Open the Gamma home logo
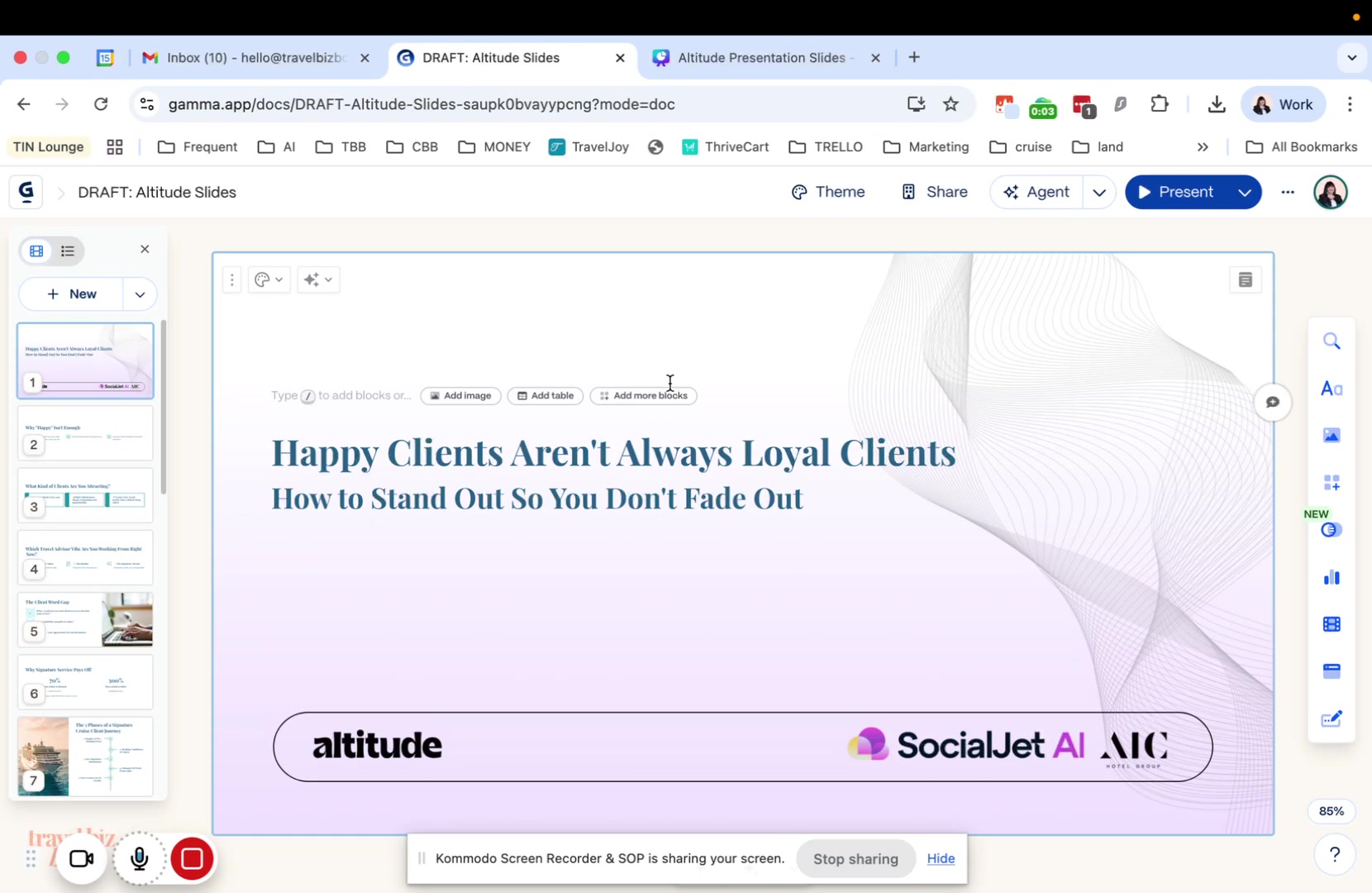This screenshot has width=1372, height=893. click(x=26, y=192)
